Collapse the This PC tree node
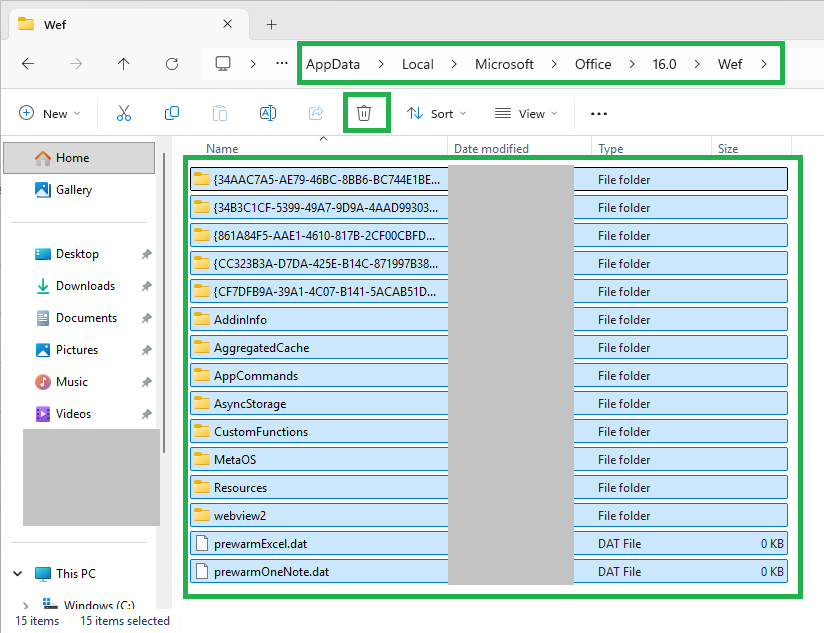Image resolution: width=824 pixels, height=633 pixels. click(x=18, y=574)
